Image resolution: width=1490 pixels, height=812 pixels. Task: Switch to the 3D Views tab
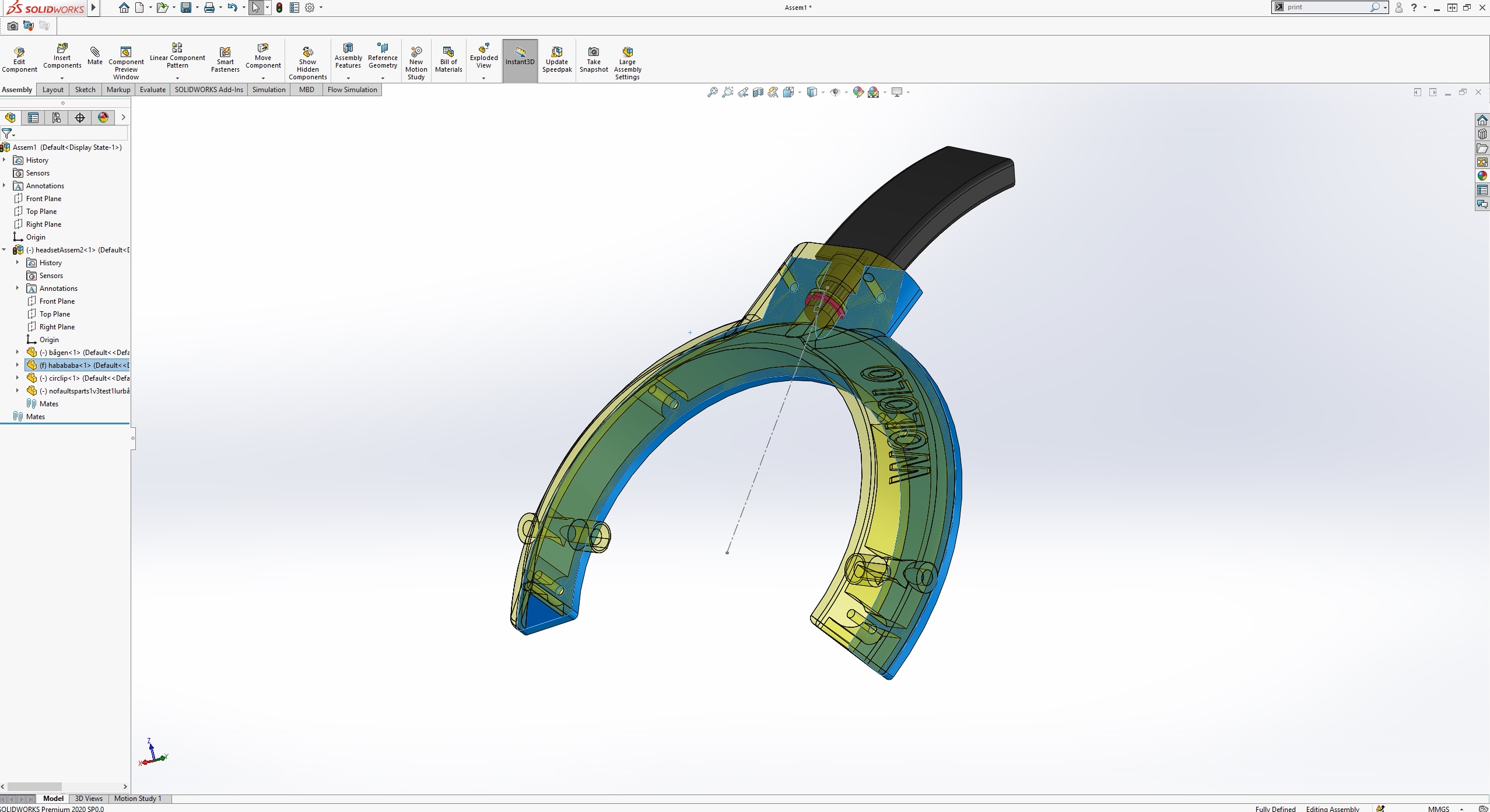[x=89, y=799]
